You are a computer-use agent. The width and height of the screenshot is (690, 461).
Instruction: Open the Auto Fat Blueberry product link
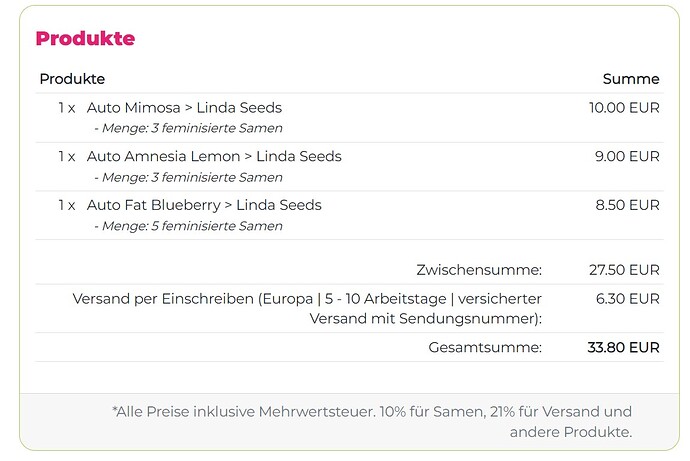click(204, 205)
